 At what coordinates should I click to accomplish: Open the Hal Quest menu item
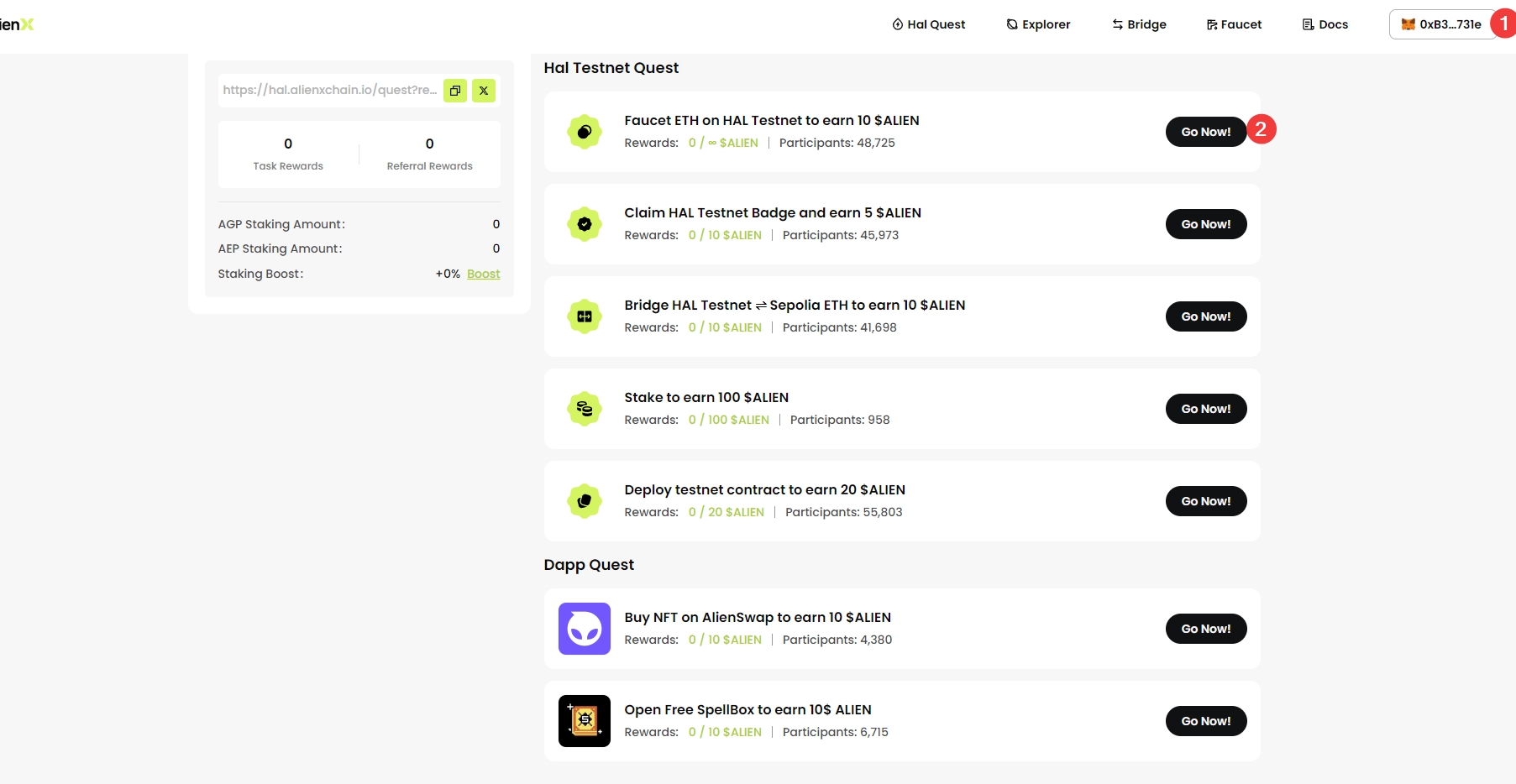click(928, 24)
